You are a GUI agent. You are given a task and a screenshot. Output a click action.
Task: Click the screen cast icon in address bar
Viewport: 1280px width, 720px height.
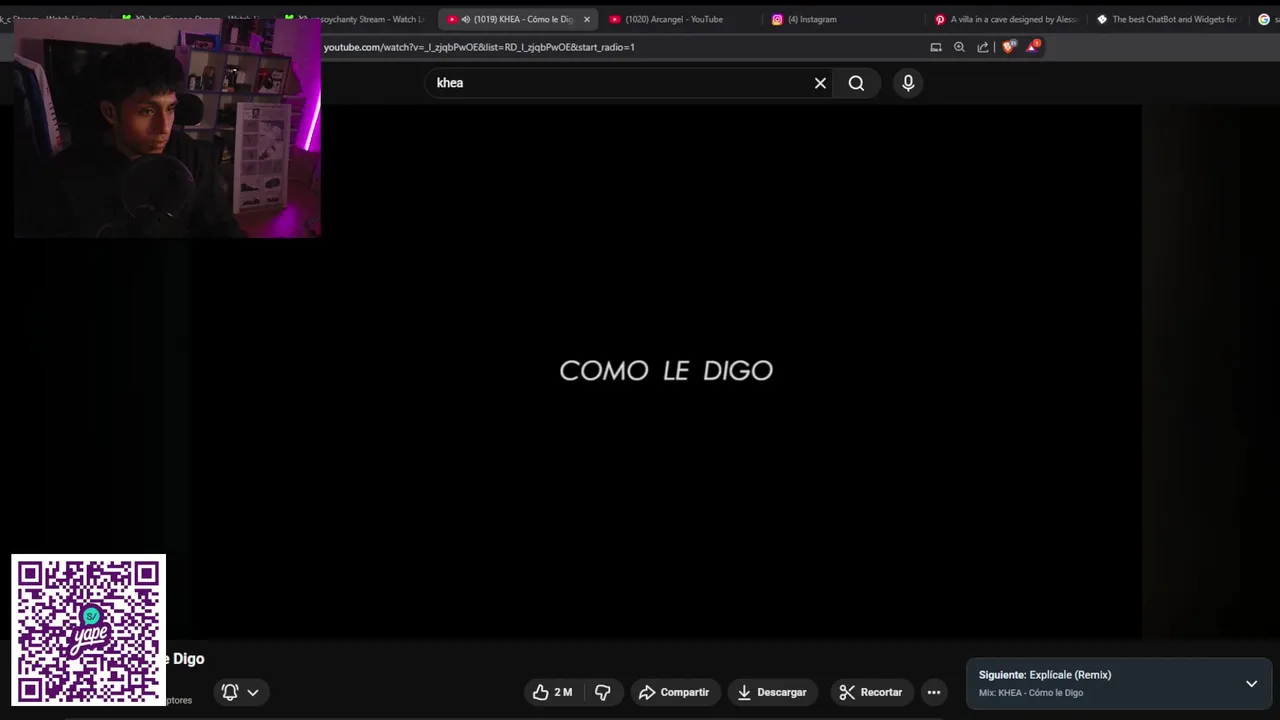[936, 47]
